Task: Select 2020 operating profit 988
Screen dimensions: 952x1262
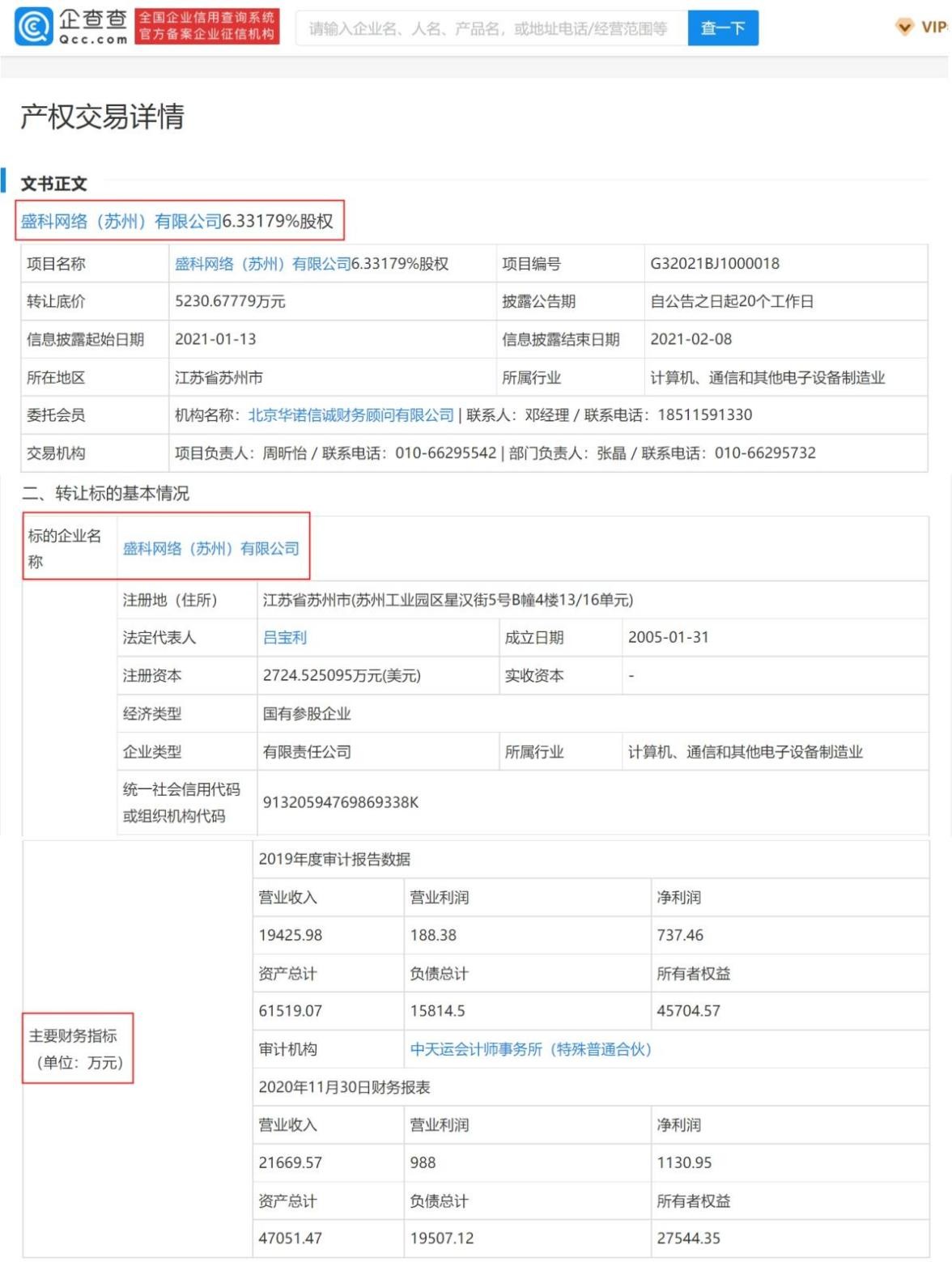Action: (423, 1163)
